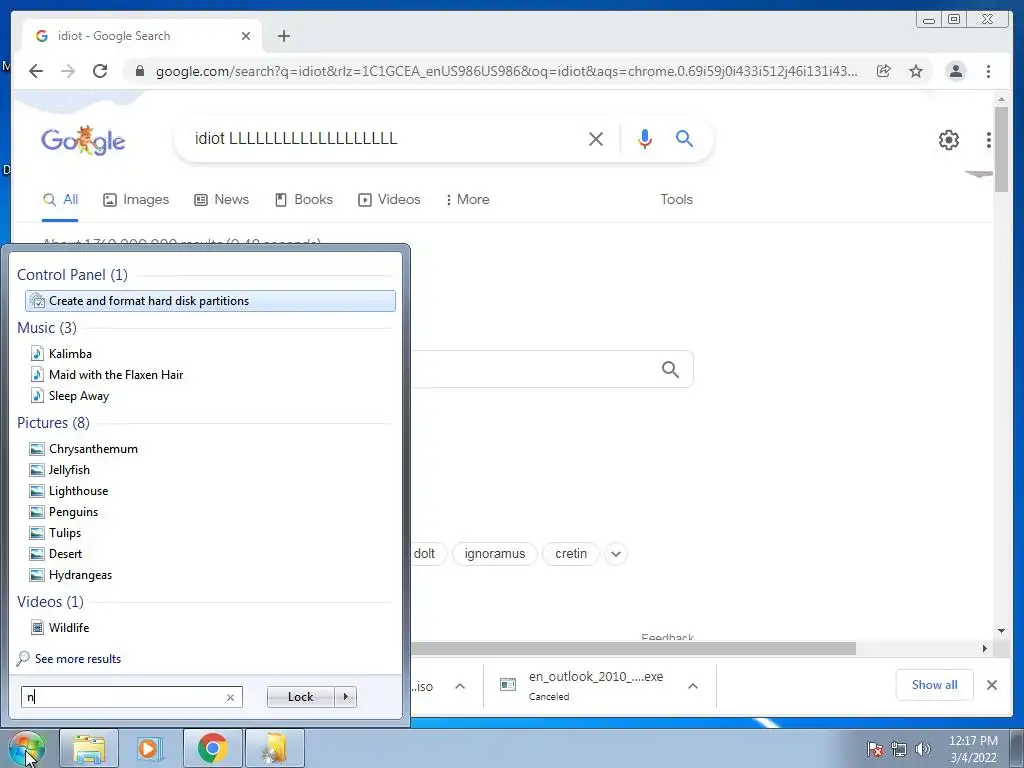Bookmark this page with the star icon
1024x768 pixels.
tap(916, 71)
